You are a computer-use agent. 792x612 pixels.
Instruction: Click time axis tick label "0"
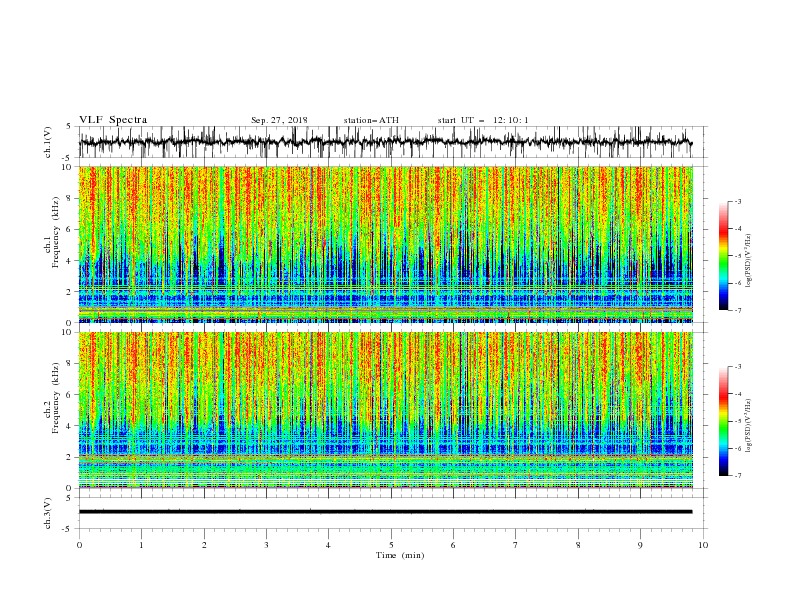point(79,545)
